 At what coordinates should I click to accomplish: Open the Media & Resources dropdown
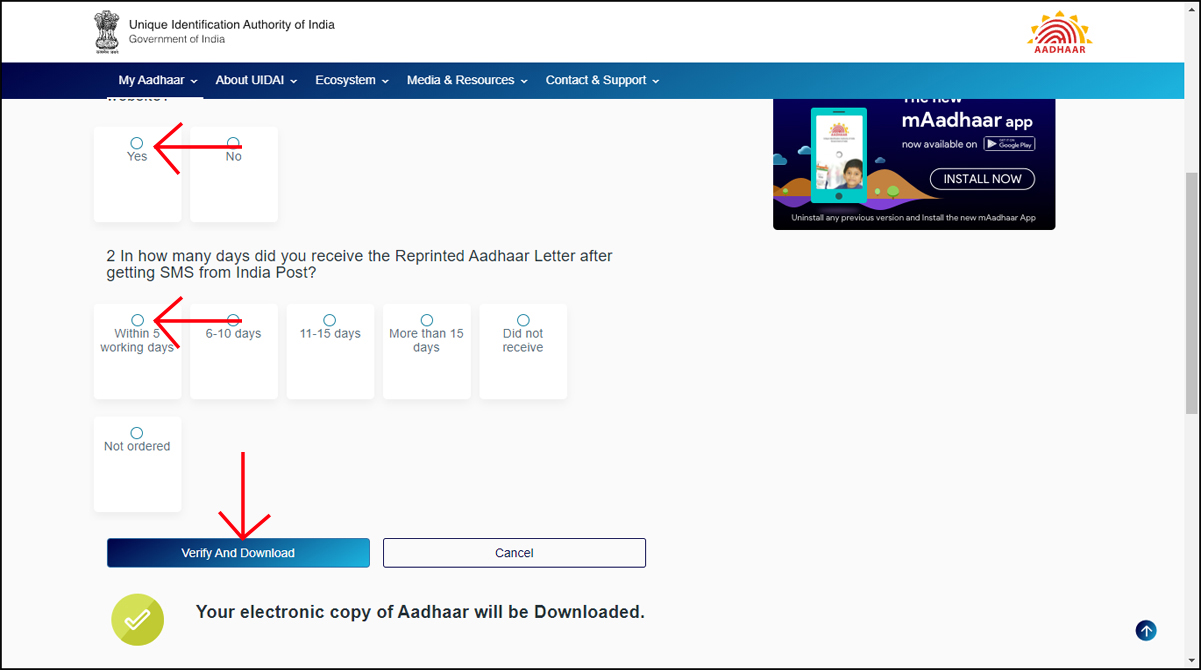(x=466, y=80)
